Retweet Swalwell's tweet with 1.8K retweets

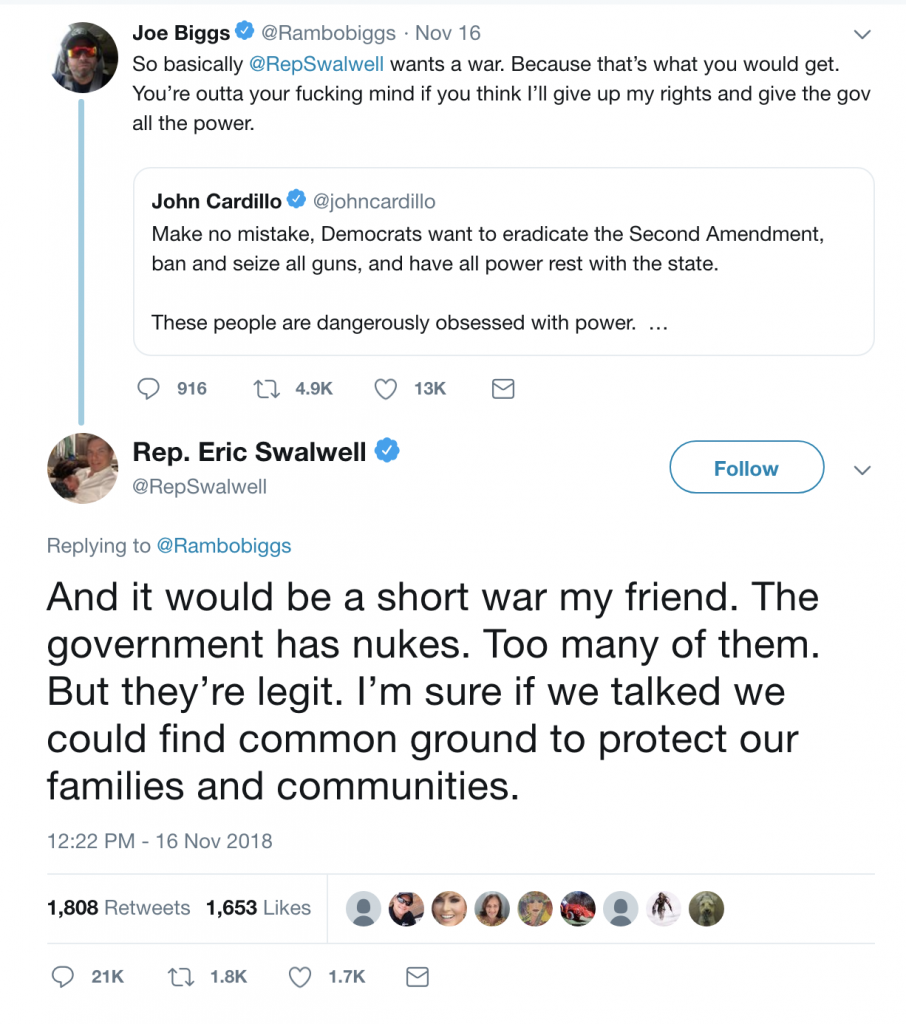tap(181, 977)
